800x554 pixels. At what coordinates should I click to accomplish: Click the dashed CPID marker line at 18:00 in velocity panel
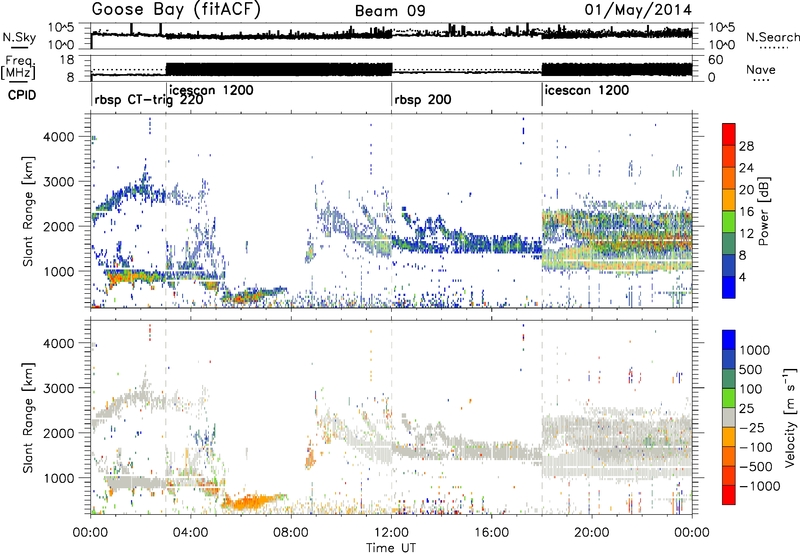click(542, 417)
